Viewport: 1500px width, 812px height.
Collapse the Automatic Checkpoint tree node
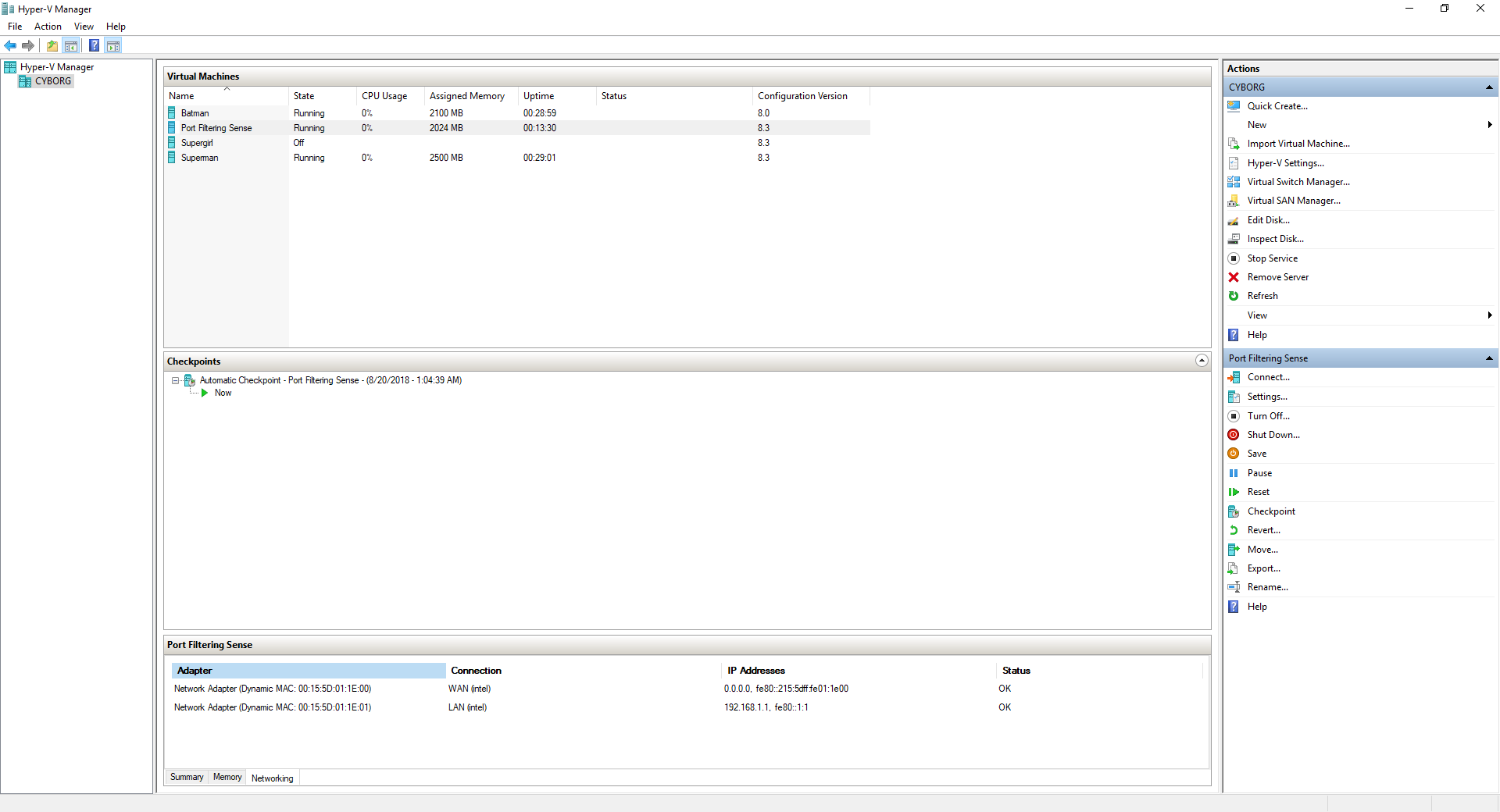[x=176, y=381]
